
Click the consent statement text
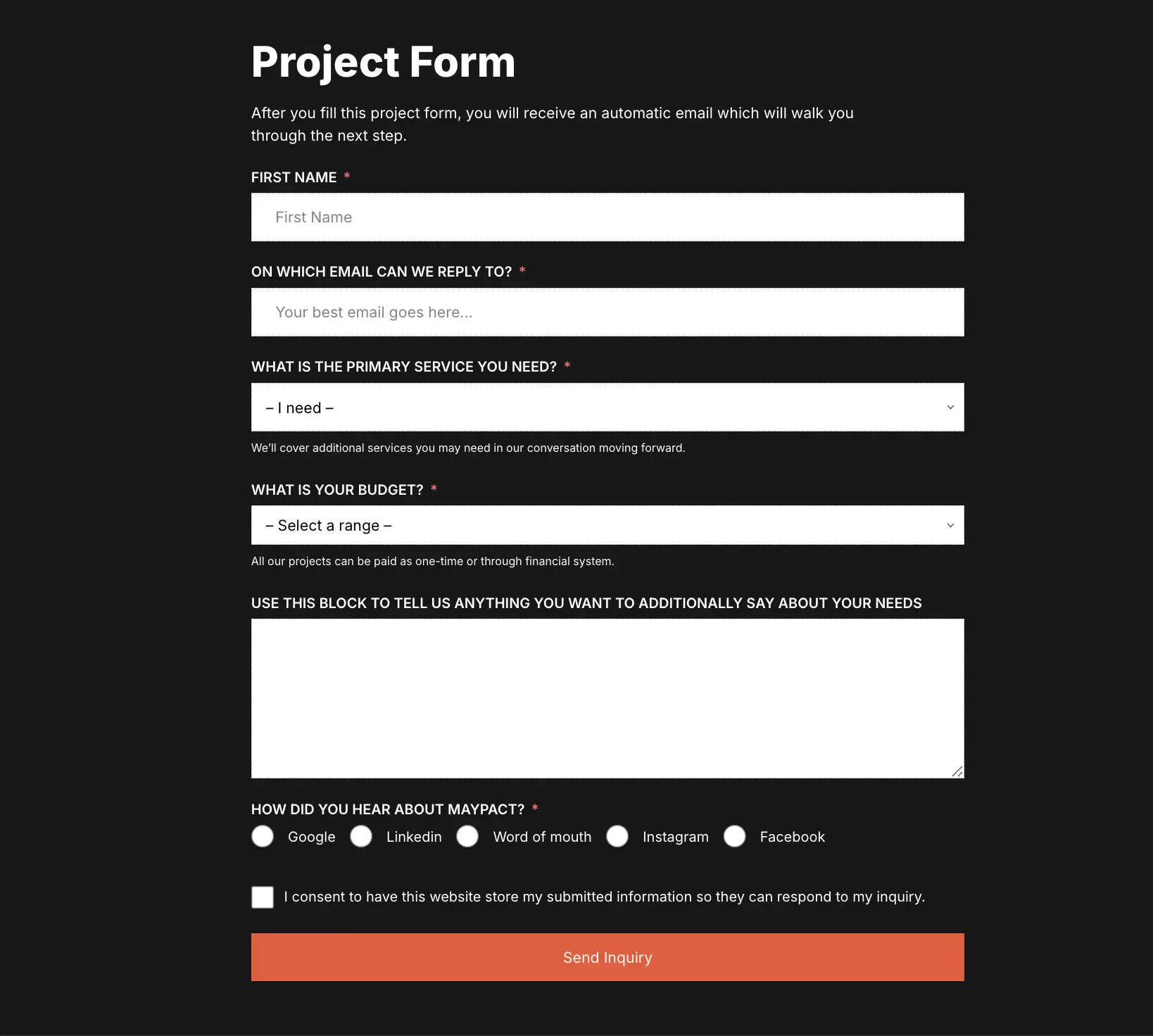tap(604, 897)
